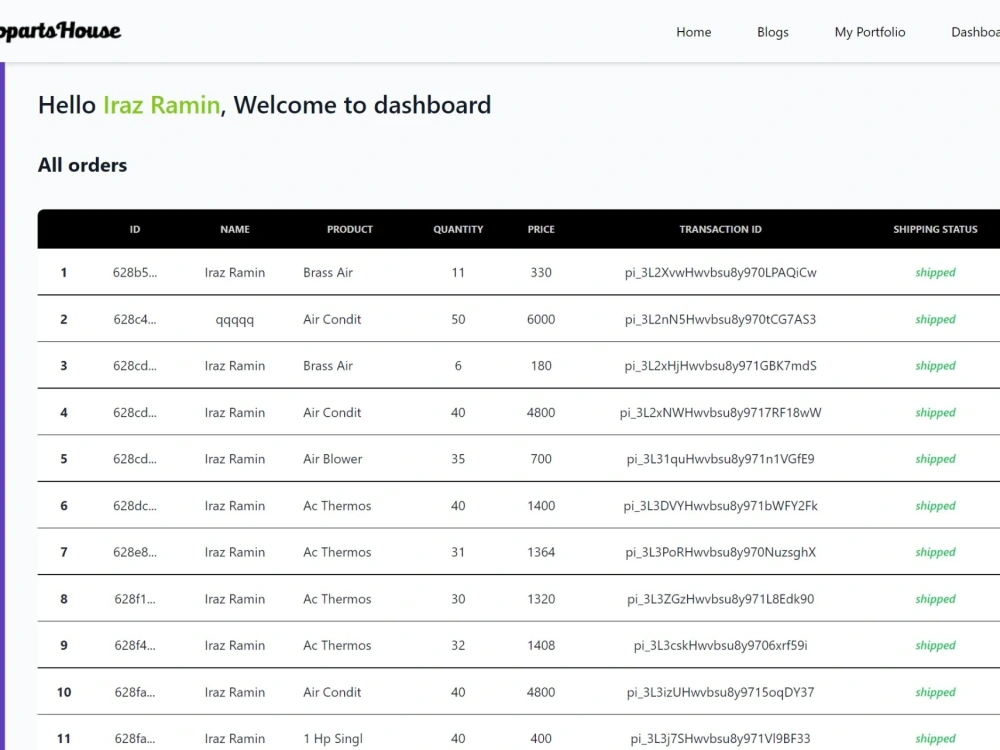1000x750 pixels.
Task: Click the PartsHouse logo
Action: [x=60, y=31]
